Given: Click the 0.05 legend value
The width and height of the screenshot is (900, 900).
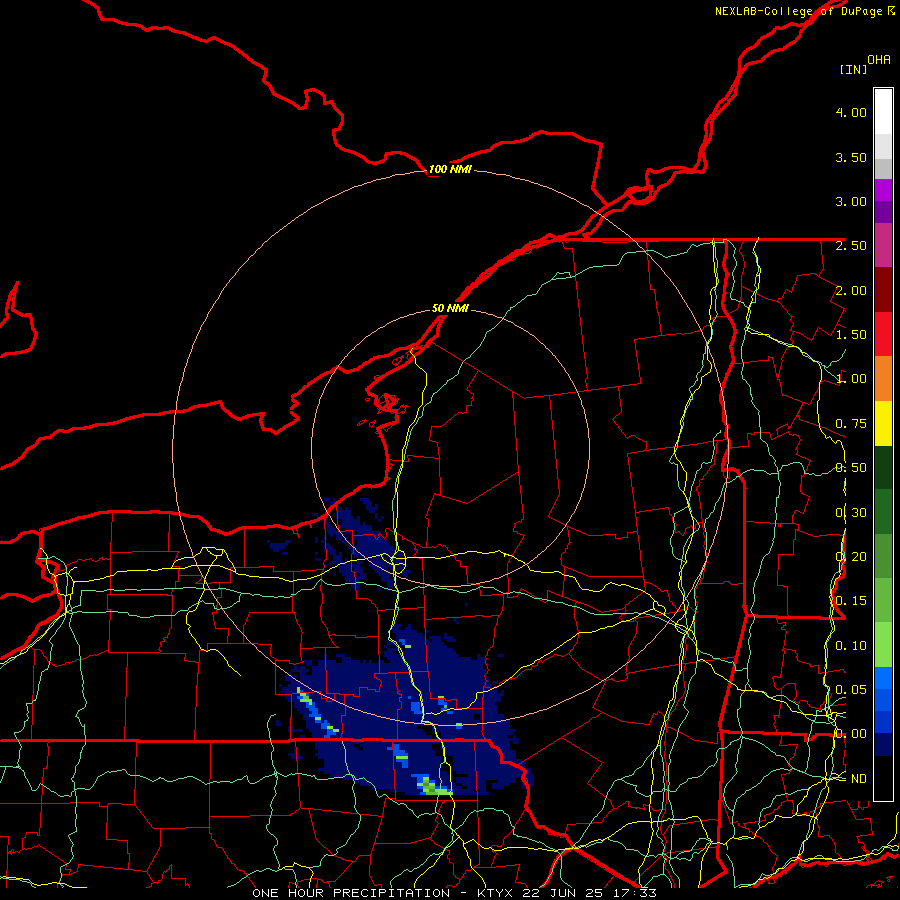Looking at the screenshot, I should (851, 690).
